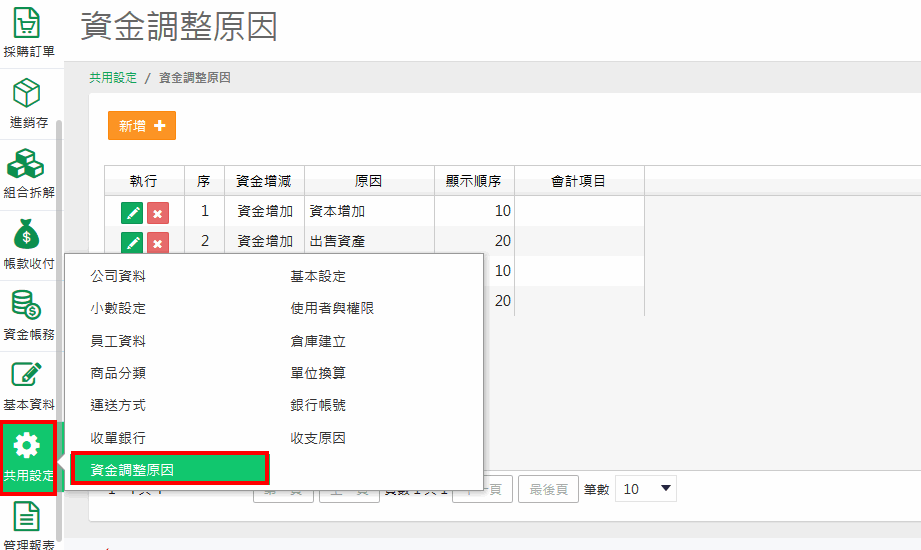Choose 公司資料 from the popup menu

tap(118, 276)
